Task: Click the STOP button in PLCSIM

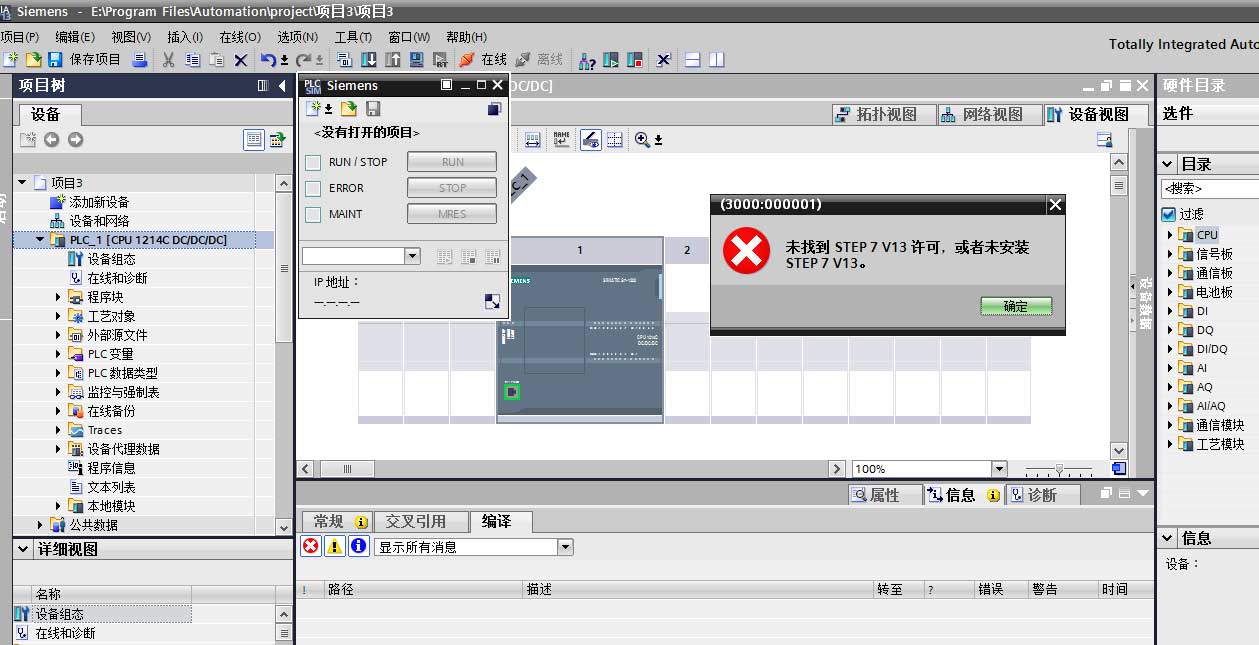Action: click(452, 188)
